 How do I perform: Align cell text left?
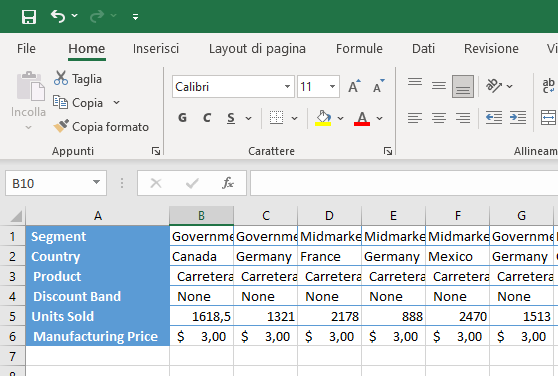point(415,118)
